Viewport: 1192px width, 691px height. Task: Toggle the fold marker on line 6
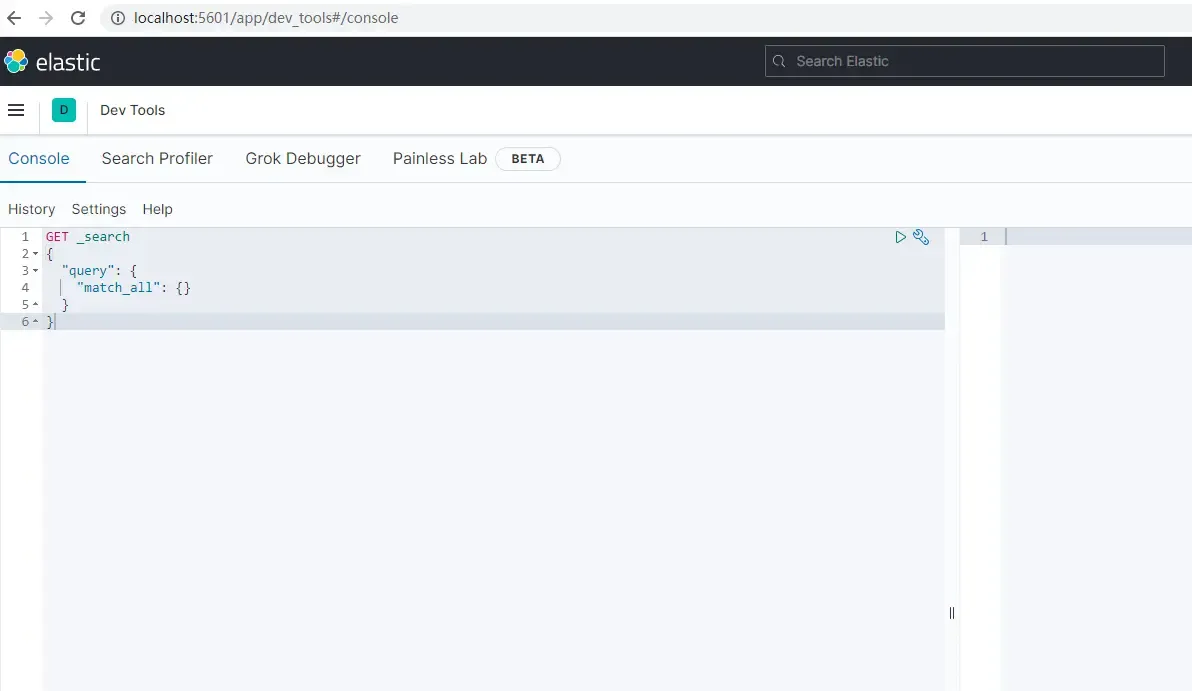tap(36, 322)
